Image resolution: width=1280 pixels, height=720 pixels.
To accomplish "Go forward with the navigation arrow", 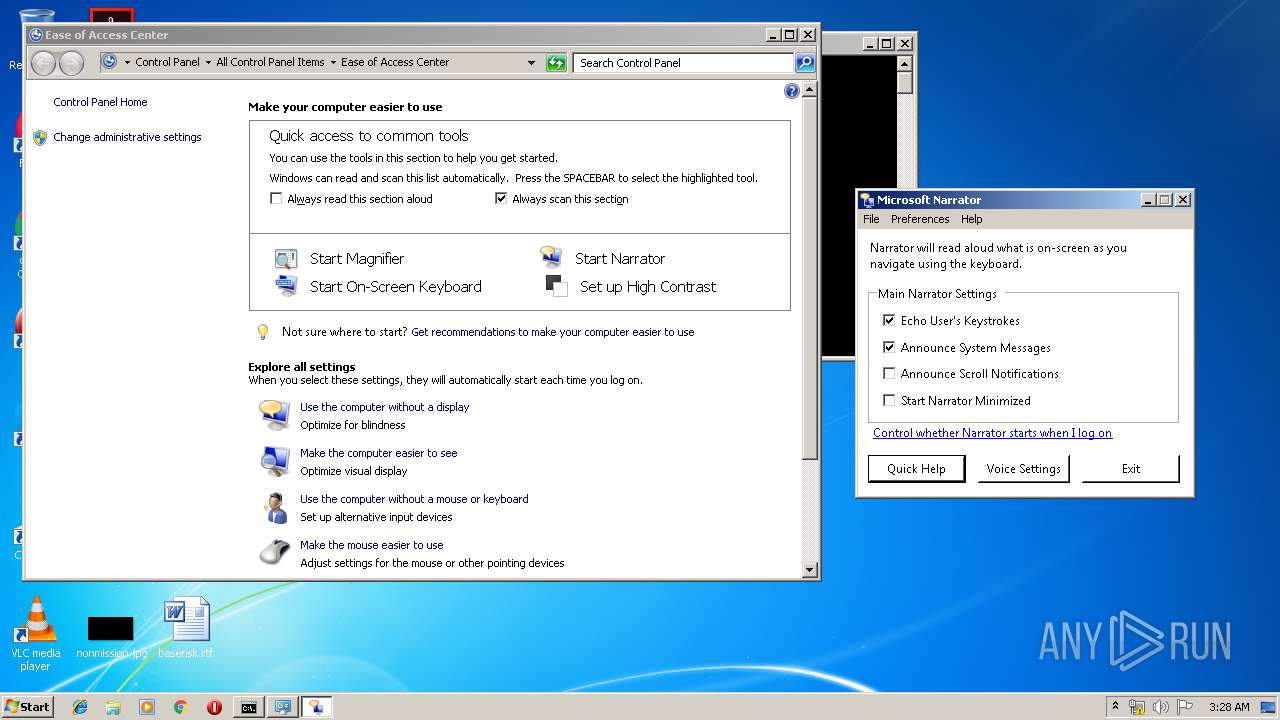I will 71,63.
